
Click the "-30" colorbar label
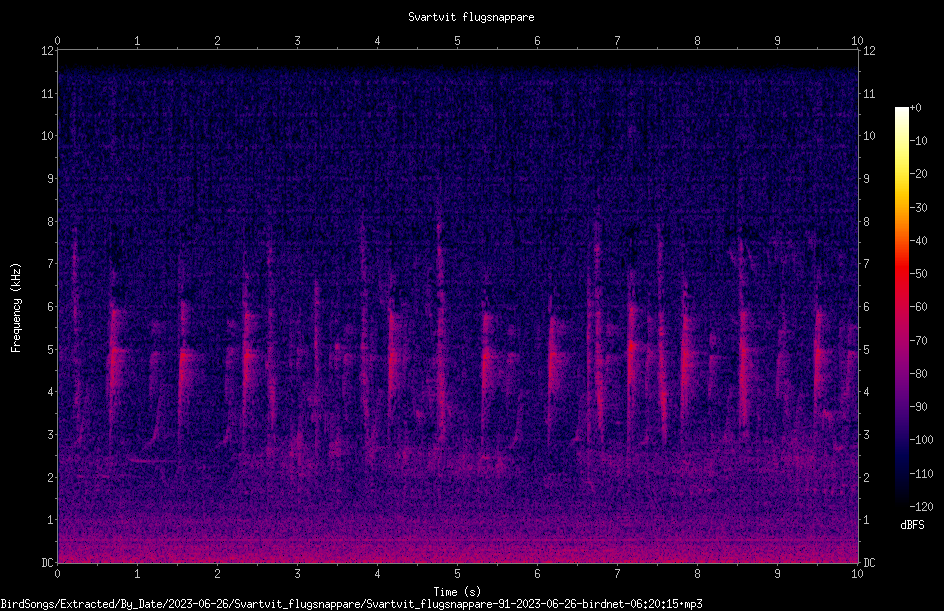(918, 208)
